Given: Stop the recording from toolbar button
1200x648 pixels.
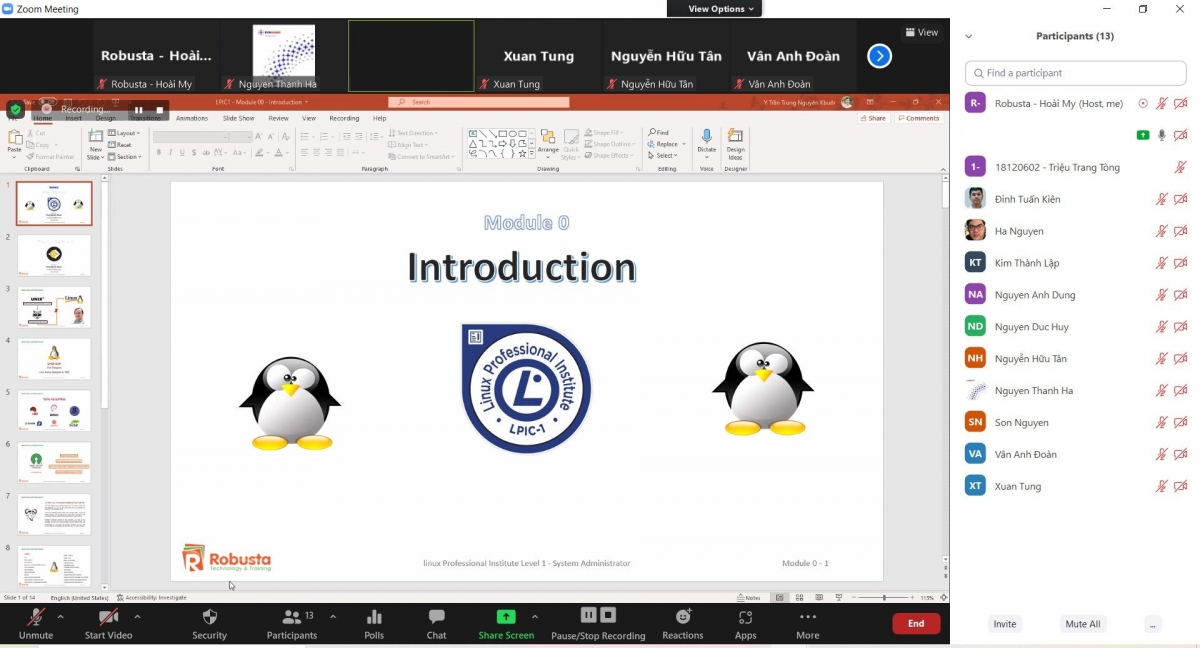Looking at the screenshot, I should [608, 615].
